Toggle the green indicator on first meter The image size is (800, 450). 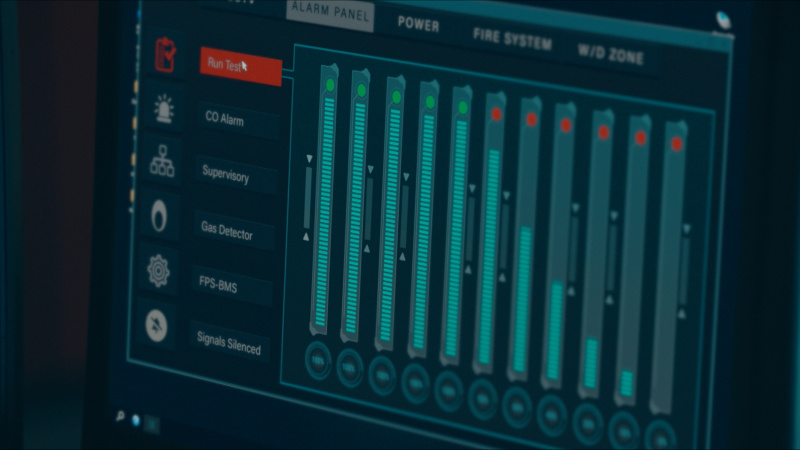click(330, 85)
